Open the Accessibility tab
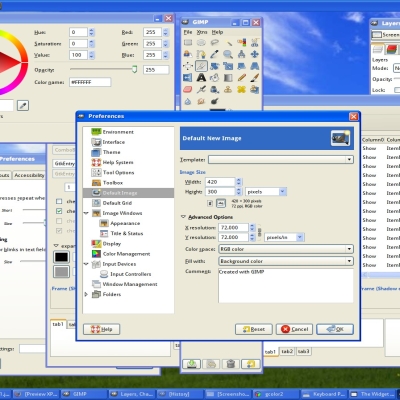The height and width of the screenshot is (400, 400). tap(29, 175)
